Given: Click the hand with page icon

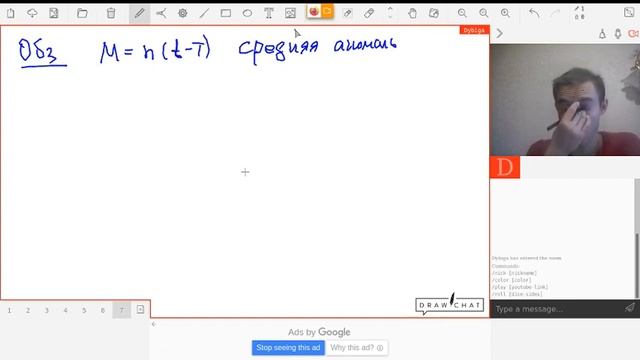Looking at the screenshot, I should [x=434, y=13].
